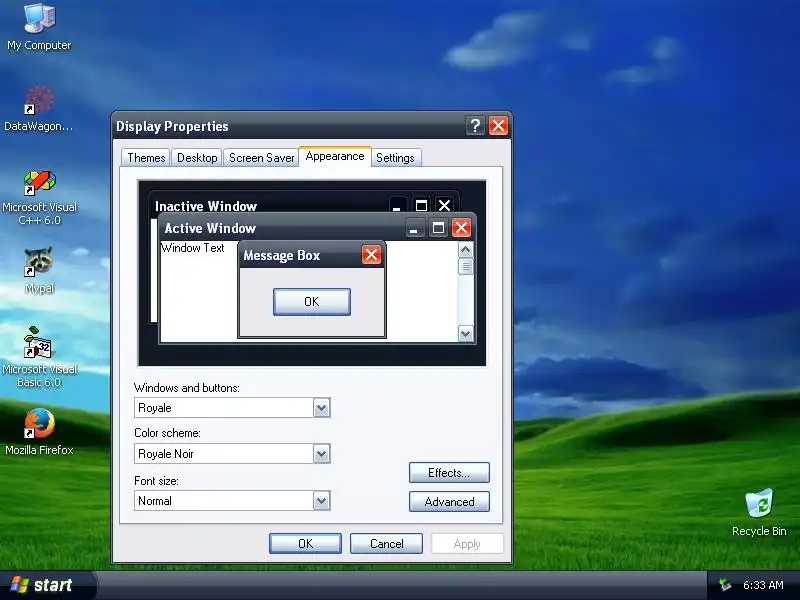Click the Cancel button
The width and height of the screenshot is (800, 600).
pyautogui.click(x=386, y=543)
